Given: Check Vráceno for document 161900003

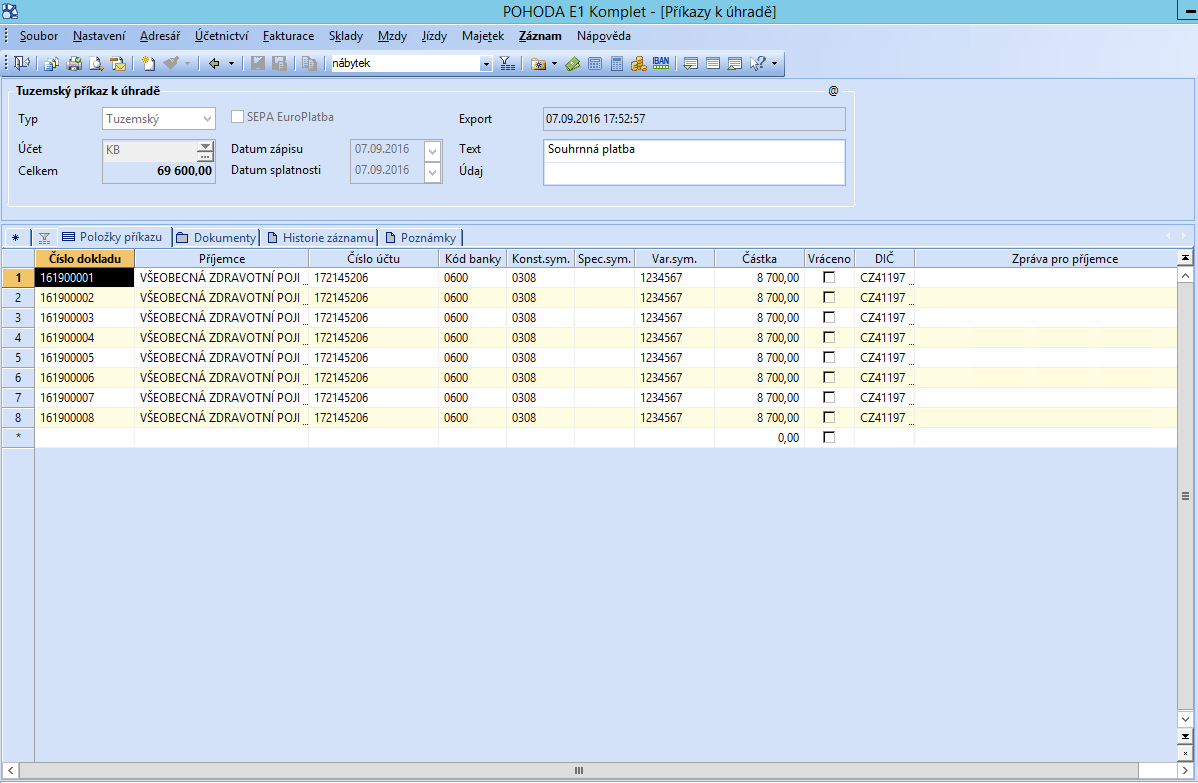Looking at the screenshot, I should point(829,317).
